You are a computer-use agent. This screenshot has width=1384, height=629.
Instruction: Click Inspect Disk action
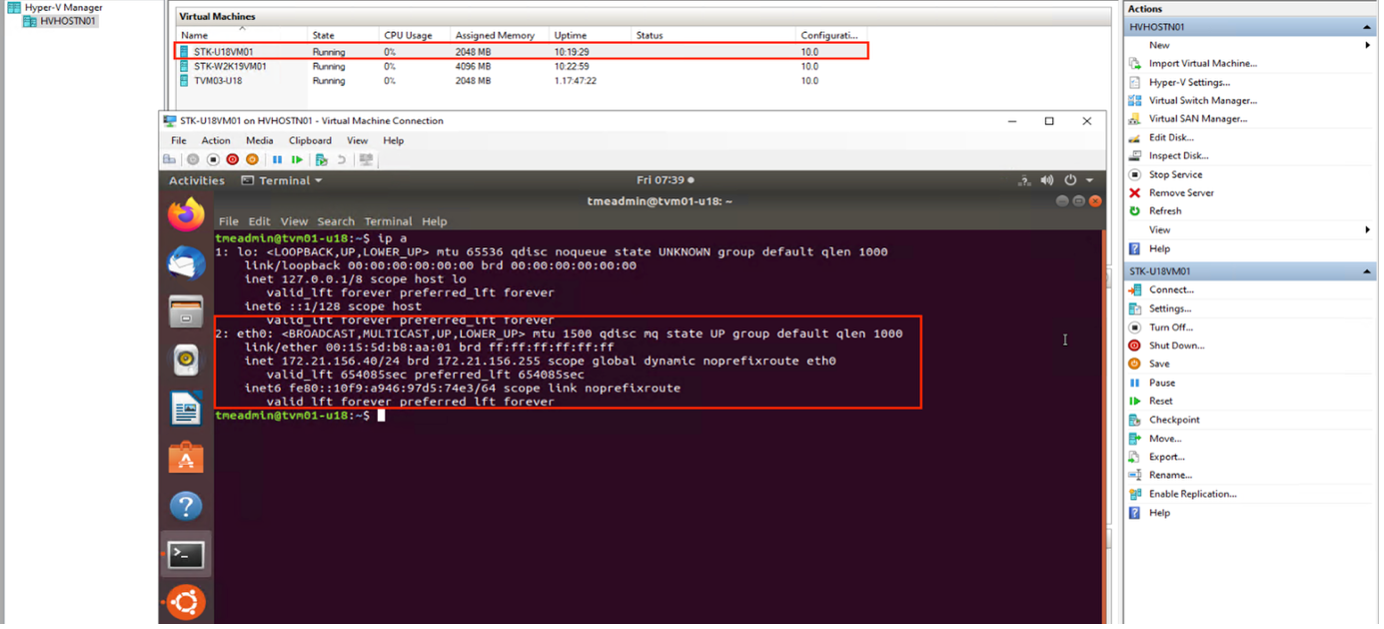tap(1178, 156)
